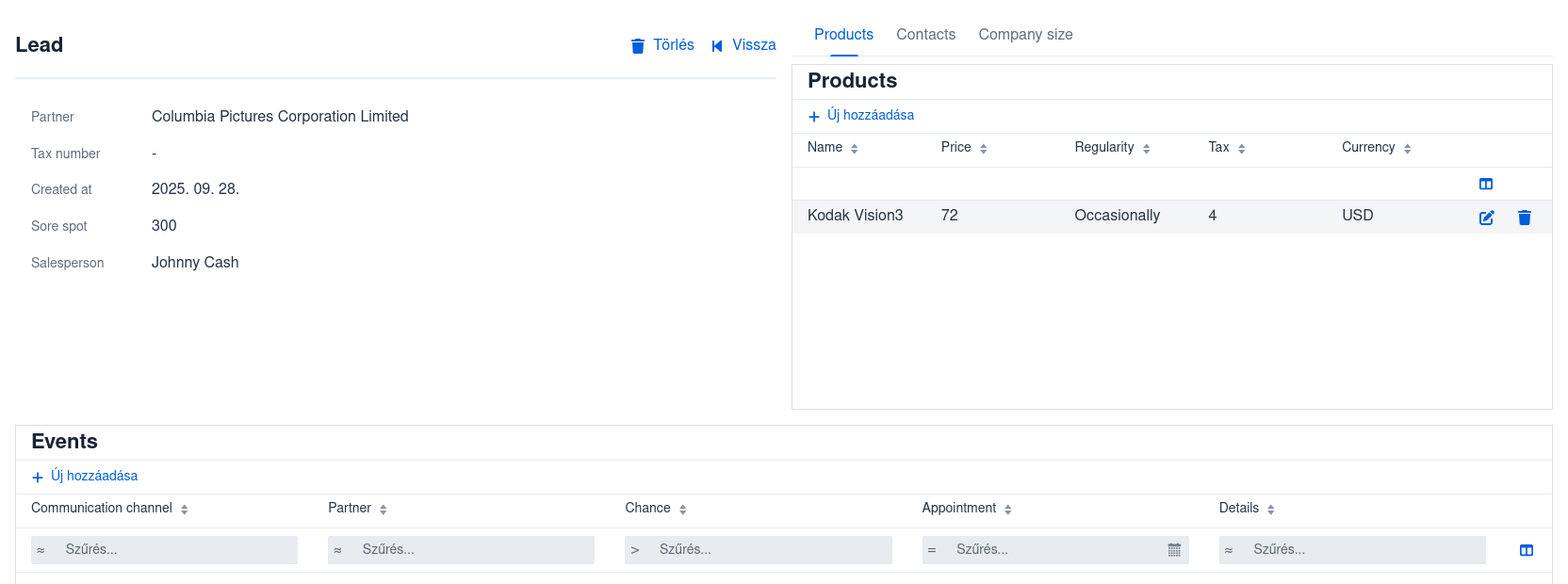Click plus icon to add new product
1568x584 pixels.
[x=814, y=117]
